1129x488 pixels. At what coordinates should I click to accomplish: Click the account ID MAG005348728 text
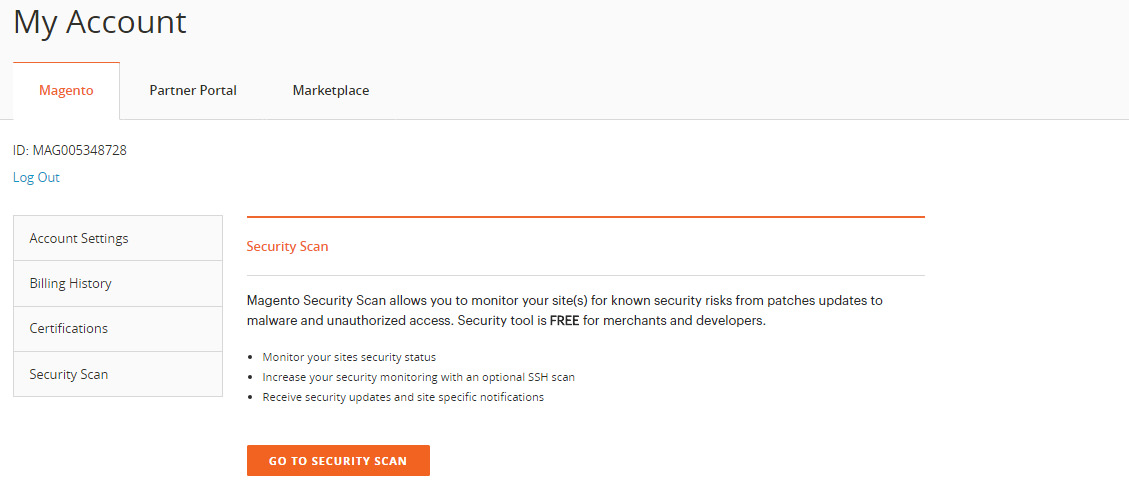click(x=70, y=150)
